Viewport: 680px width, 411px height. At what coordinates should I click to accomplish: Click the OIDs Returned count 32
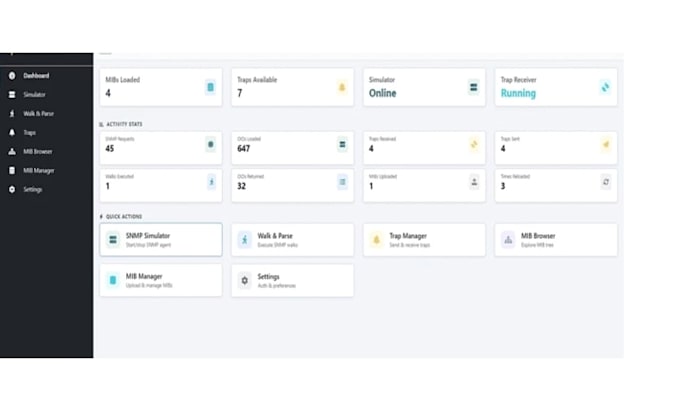242,186
